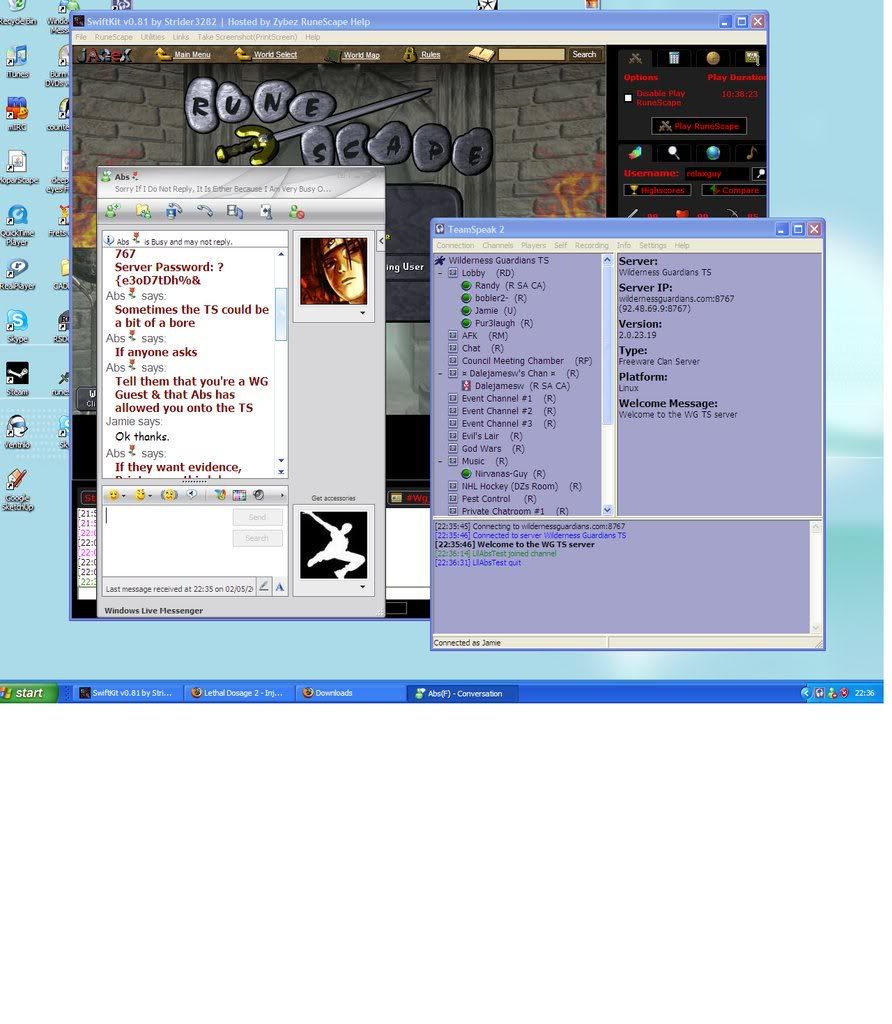
Task: Open the dropdown under your own display picture
Action: [x=362, y=586]
